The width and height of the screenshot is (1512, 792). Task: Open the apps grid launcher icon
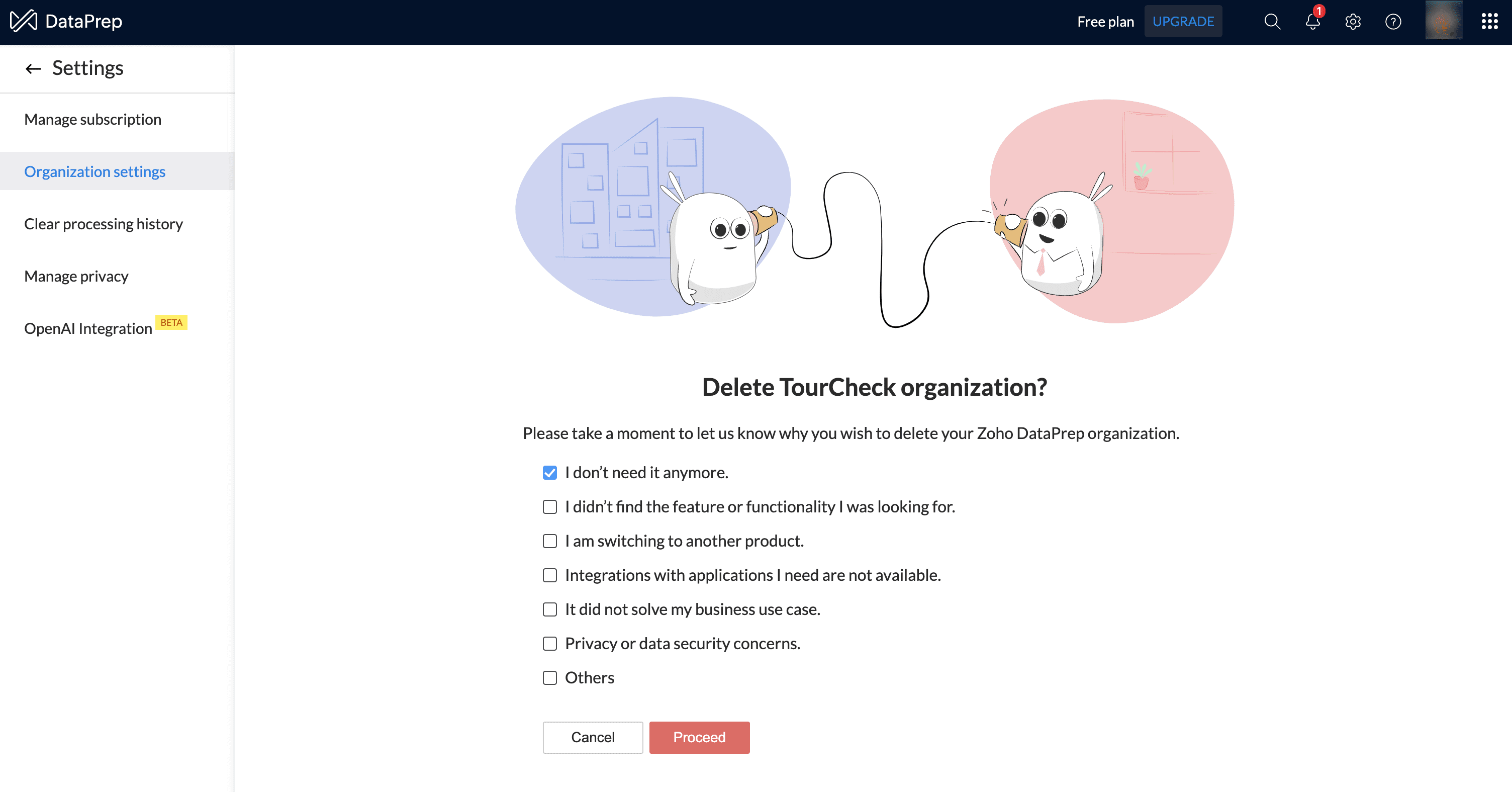pyautogui.click(x=1490, y=22)
